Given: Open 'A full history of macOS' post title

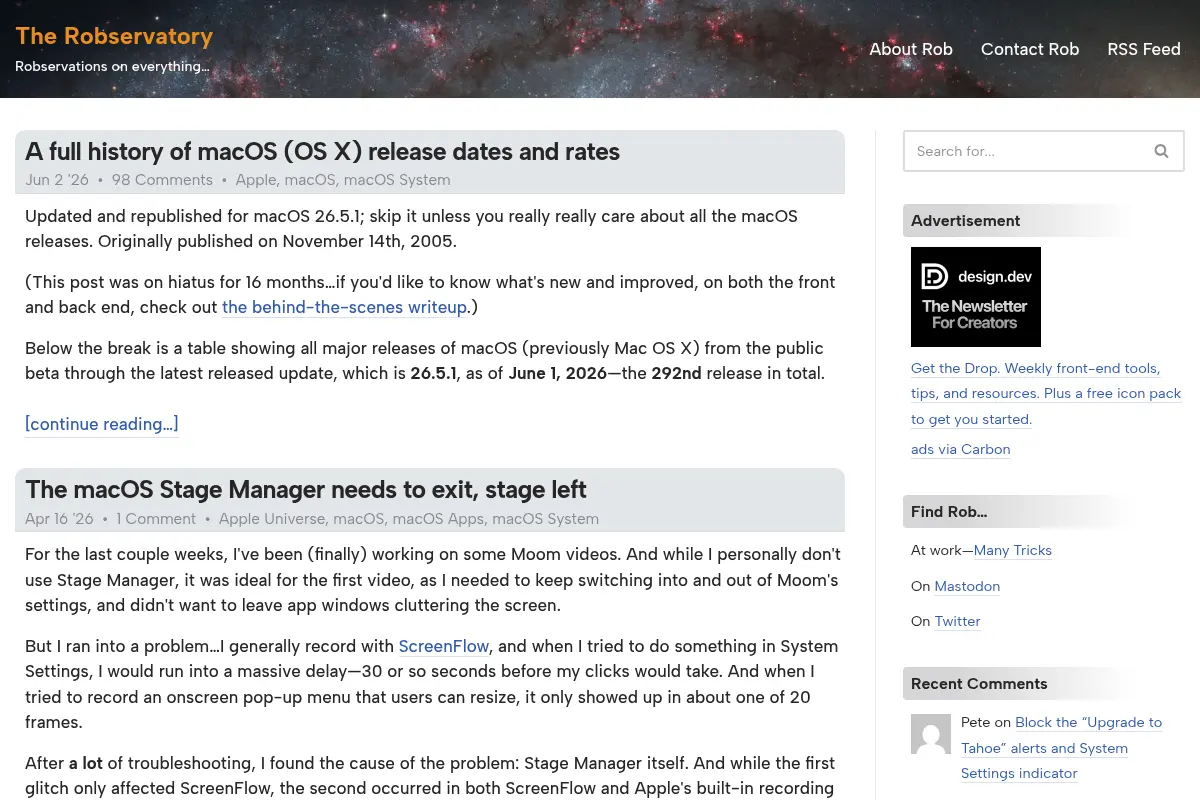Looking at the screenshot, I should (322, 151).
